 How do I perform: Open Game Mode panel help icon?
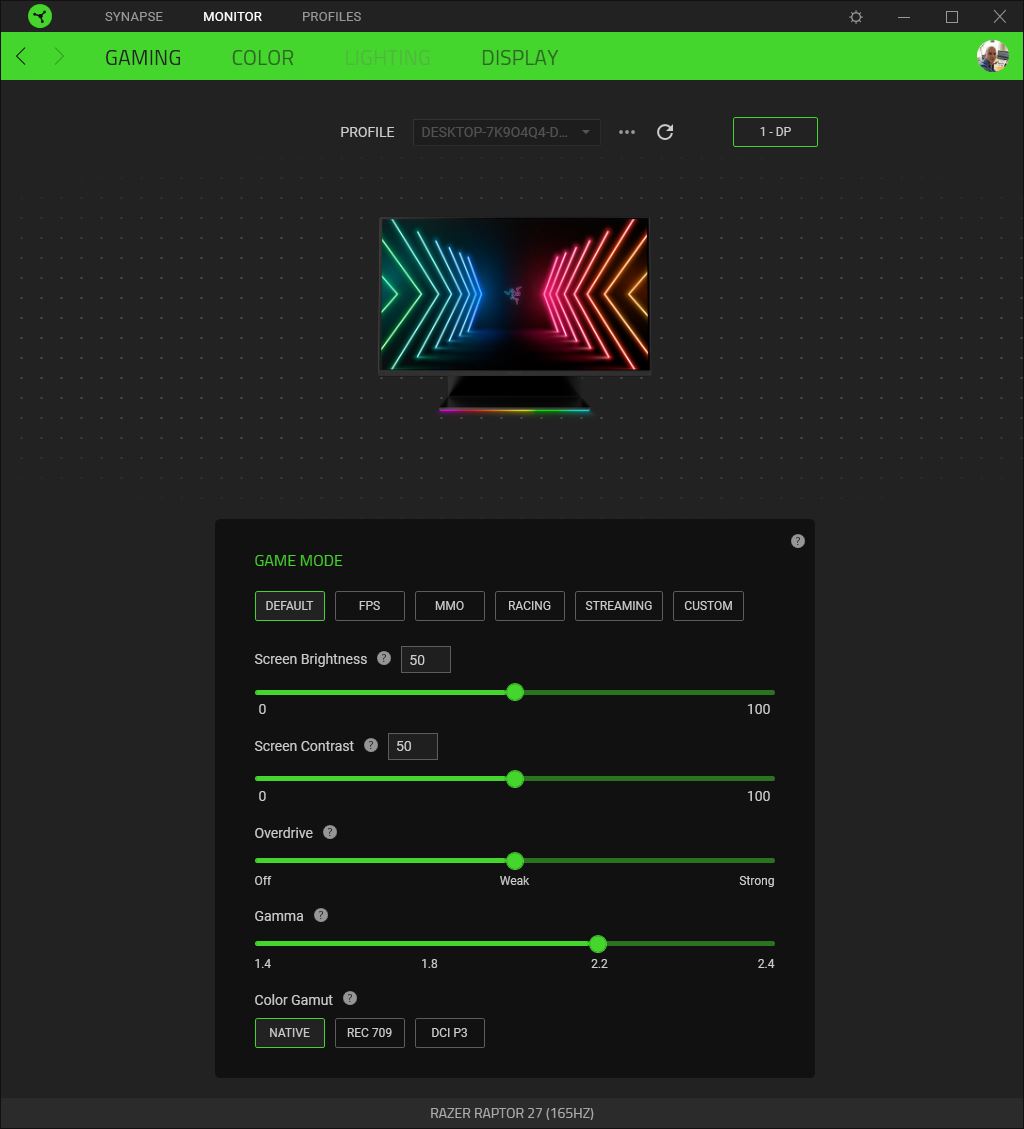click(797, 541)
